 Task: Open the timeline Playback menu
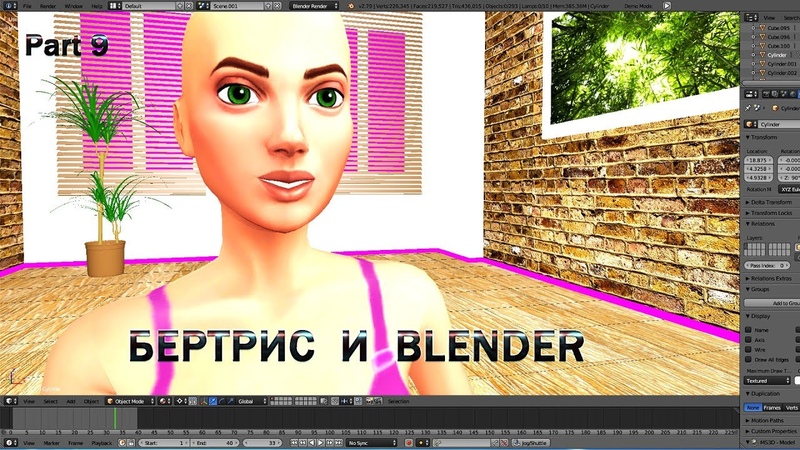pos(102,443)
